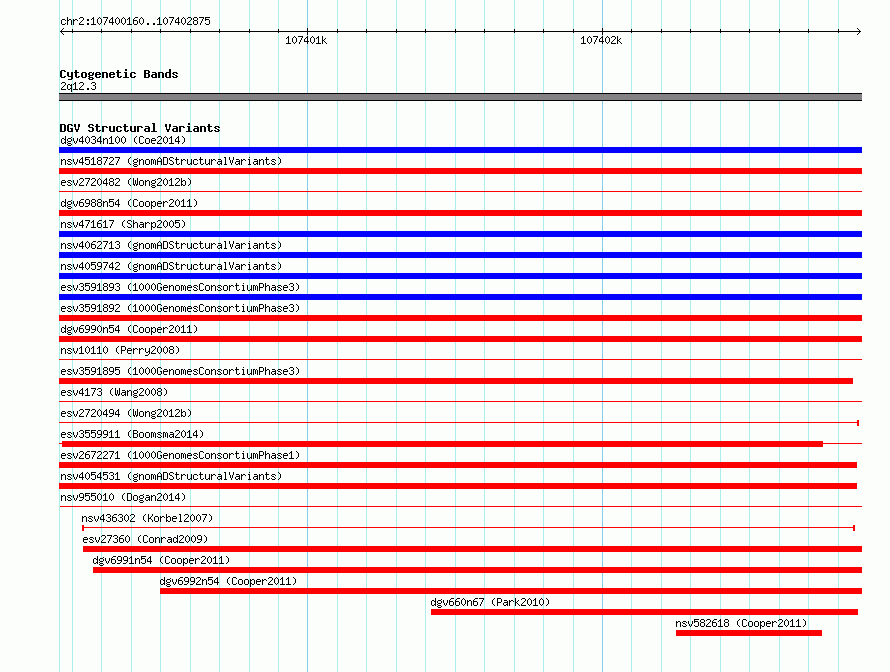Open esv3591895 (1000GenomesConsortiumPhase3) label
The image size is (890, 672).
tap(180, 371)
